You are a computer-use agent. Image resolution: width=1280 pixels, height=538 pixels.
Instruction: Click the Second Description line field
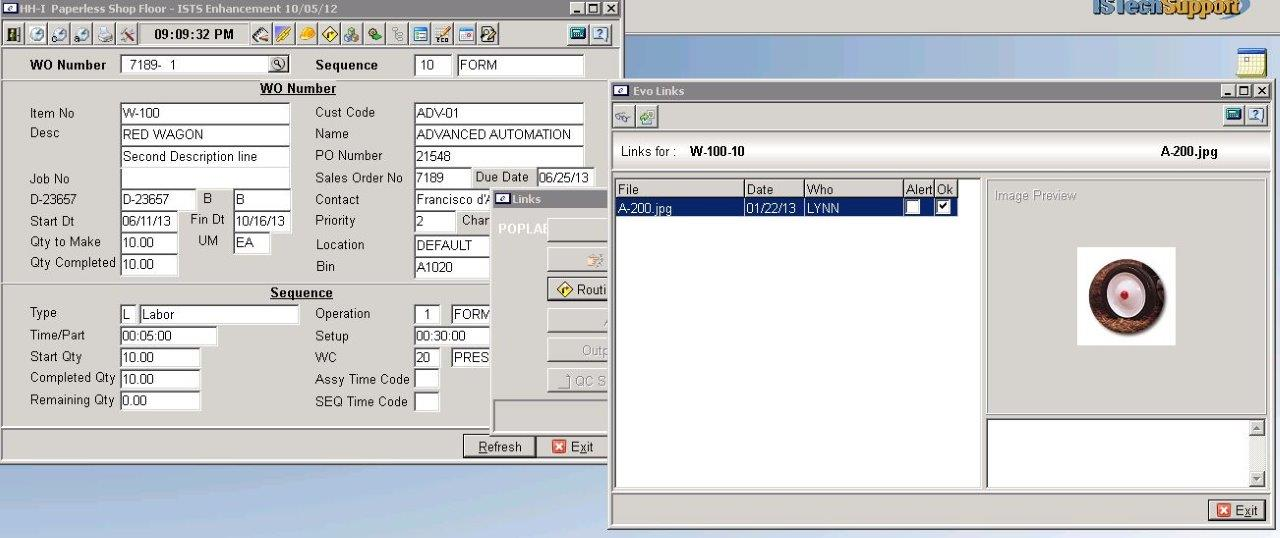coord(205,156)
